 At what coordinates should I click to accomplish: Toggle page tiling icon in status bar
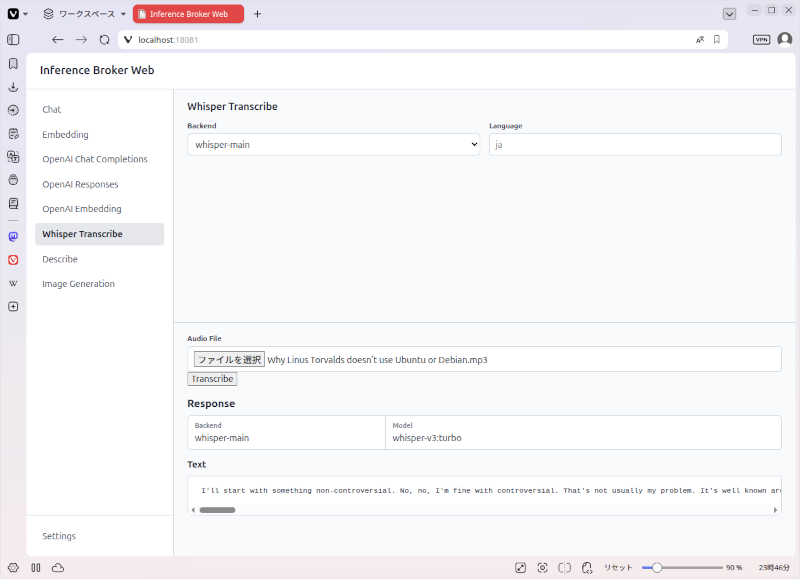[565, 568]
